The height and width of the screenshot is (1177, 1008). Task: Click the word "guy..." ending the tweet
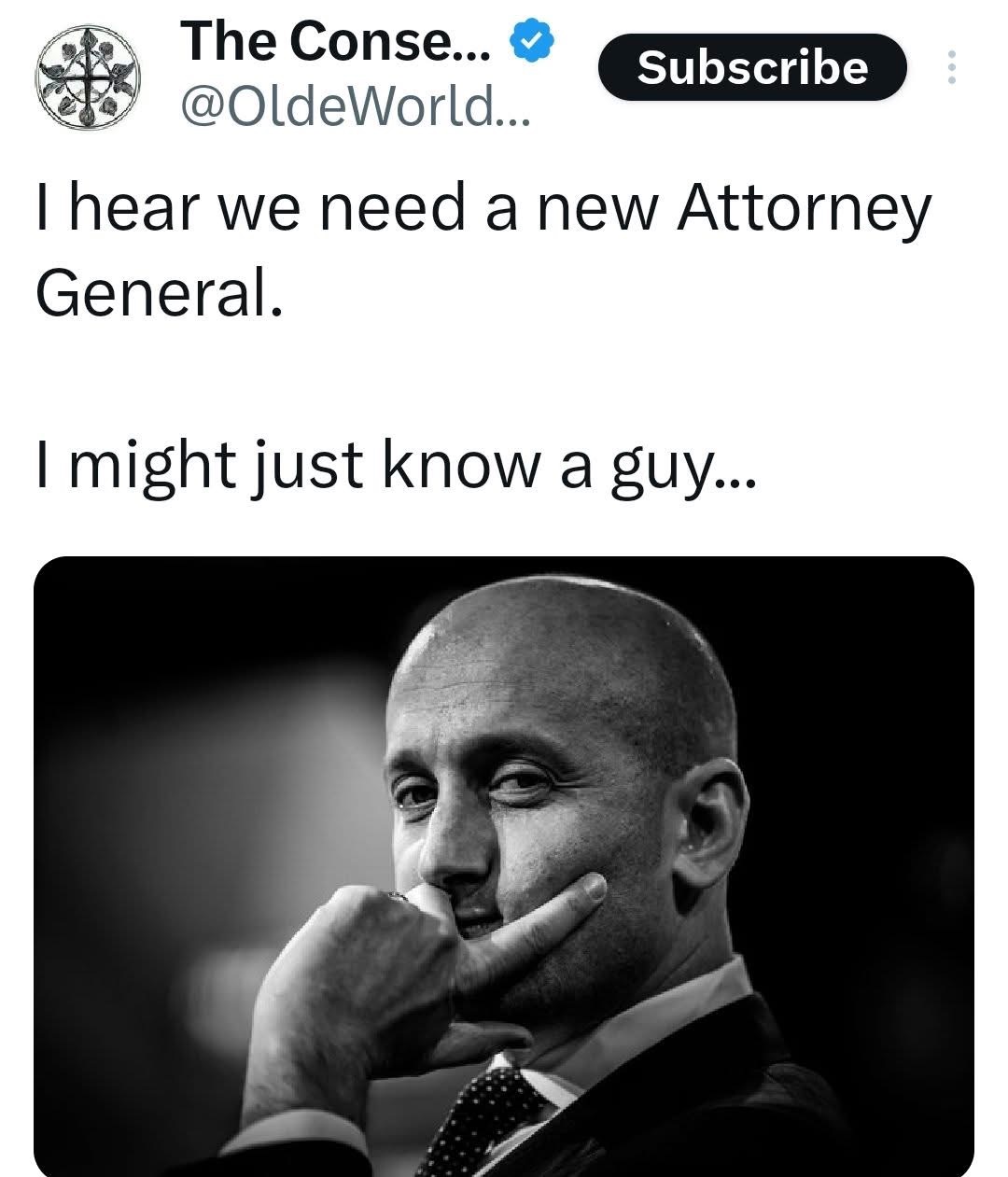(x=684, y=467)
